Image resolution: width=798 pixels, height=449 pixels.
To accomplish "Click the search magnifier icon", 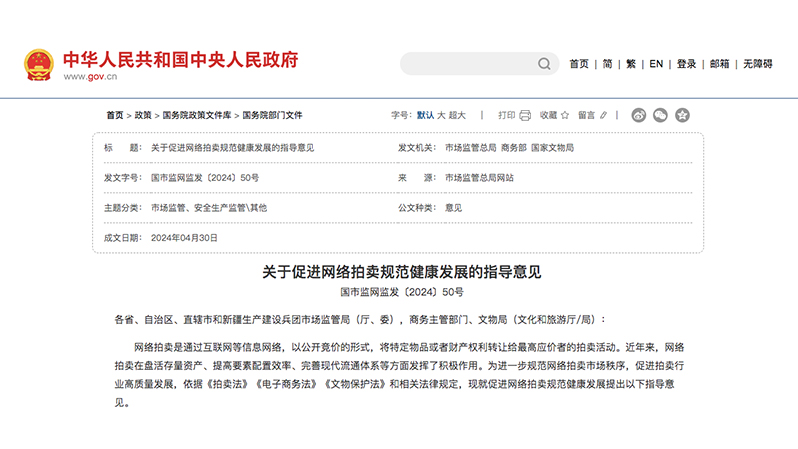I will tap(544, 64).
